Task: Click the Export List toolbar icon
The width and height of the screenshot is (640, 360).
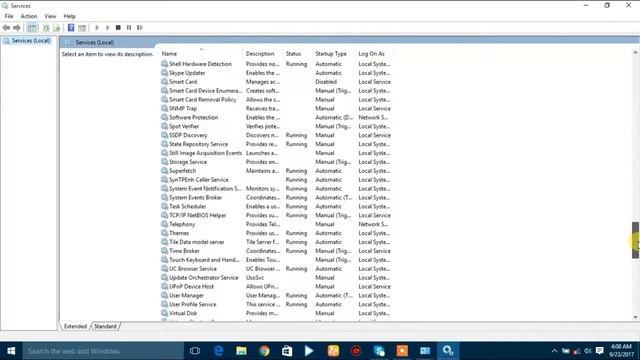Action: pos(57,28)
